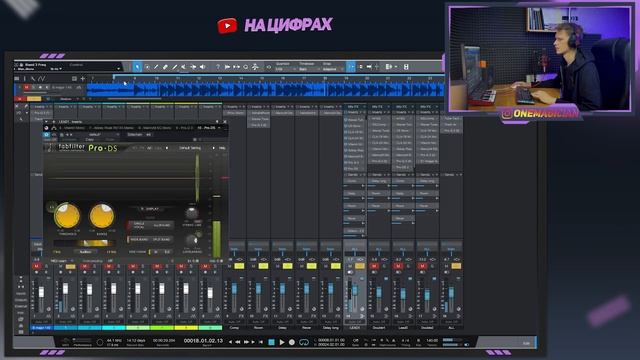This screenshot has height=360, width=640.
Task: Click the Audition button in Pro-DS
Action: [x=85, y=252]
